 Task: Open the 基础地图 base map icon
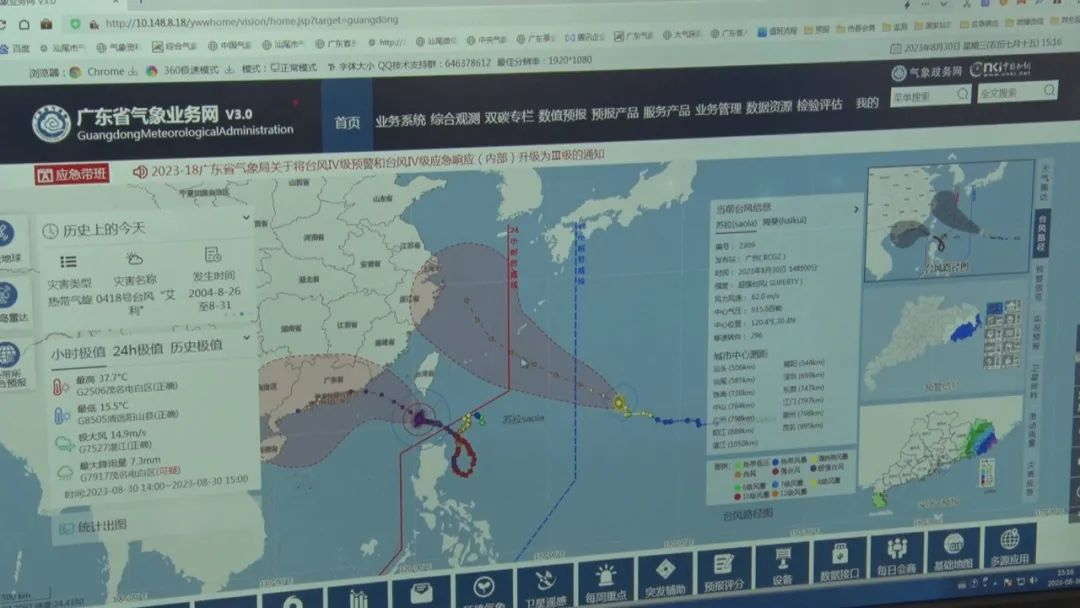click(x=954, y=543)
